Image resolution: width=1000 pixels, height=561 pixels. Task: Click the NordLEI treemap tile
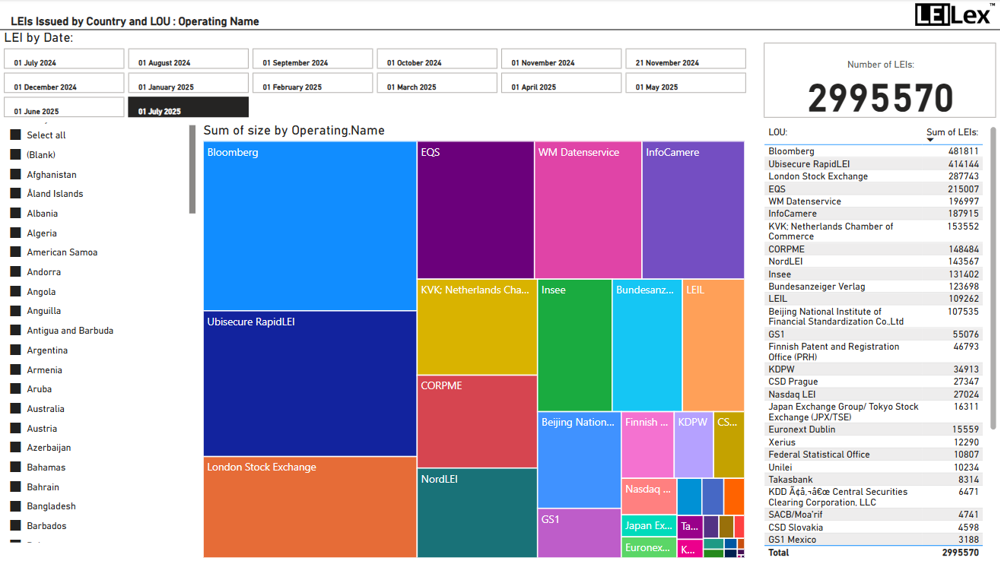(477, 513)
